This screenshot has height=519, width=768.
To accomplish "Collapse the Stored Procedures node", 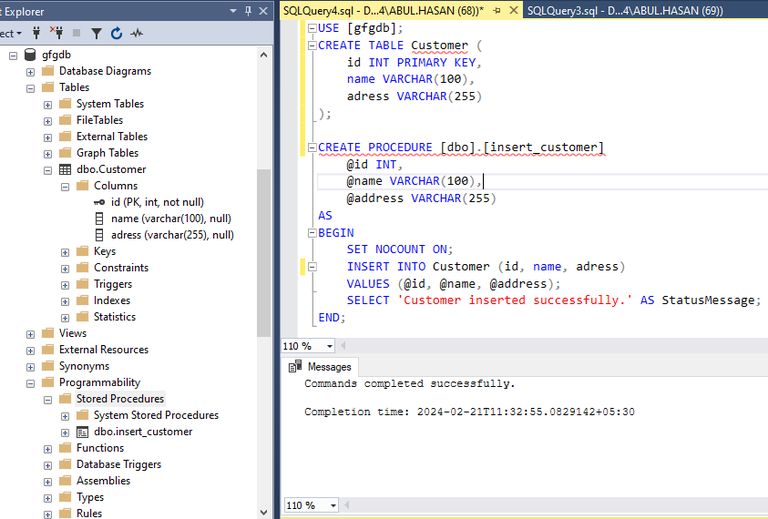I will point(48,400).
